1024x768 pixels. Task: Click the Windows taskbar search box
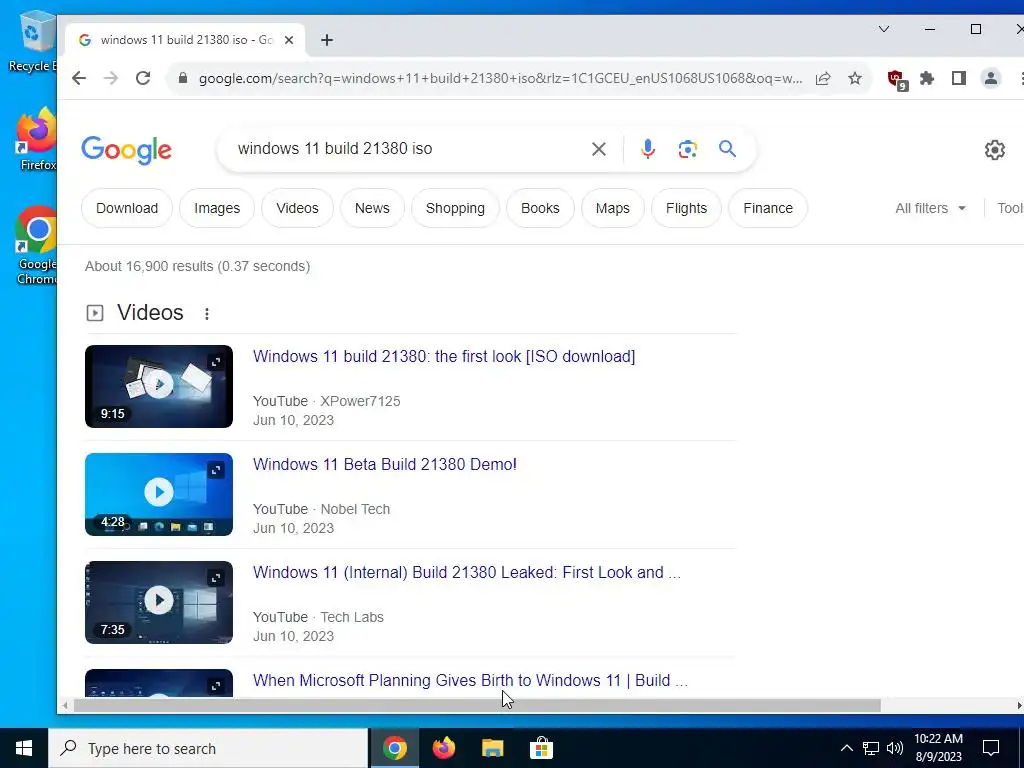click(x=208, y=748)
